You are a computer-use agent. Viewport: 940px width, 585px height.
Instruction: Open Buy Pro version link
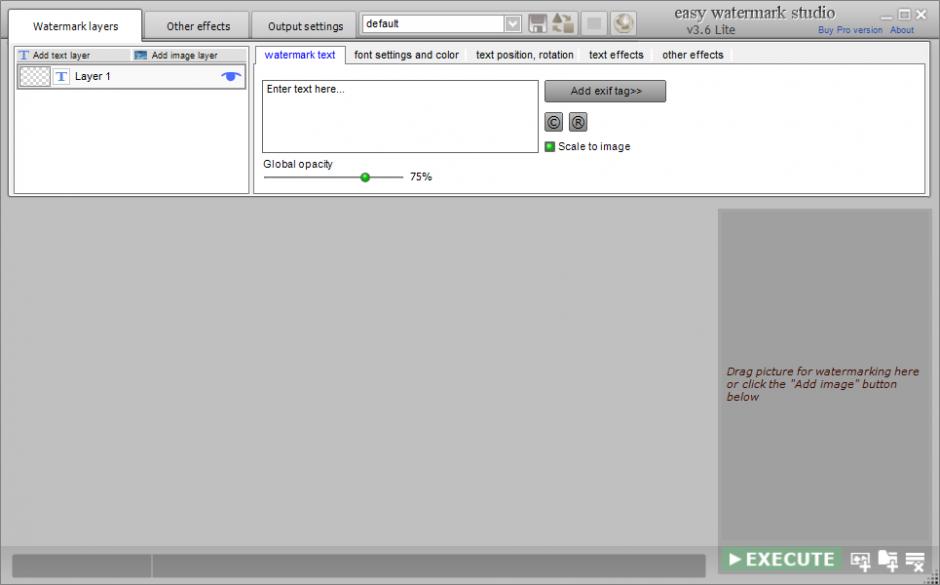click(x=850, y=30)
